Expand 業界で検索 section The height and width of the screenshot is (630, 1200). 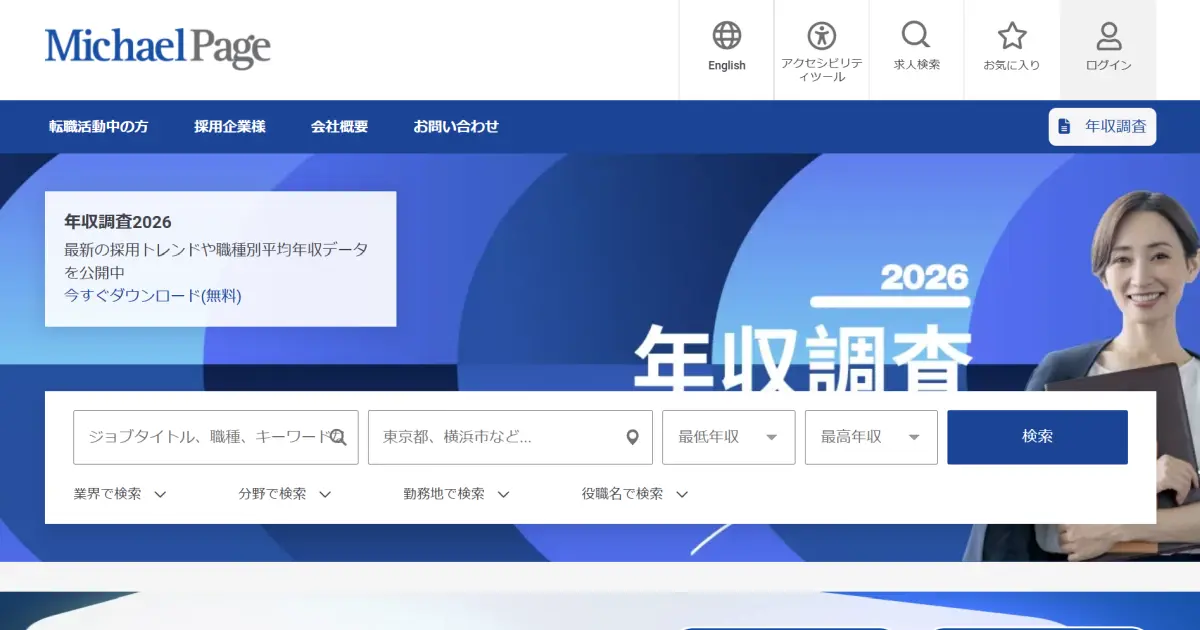click(119, 494)
